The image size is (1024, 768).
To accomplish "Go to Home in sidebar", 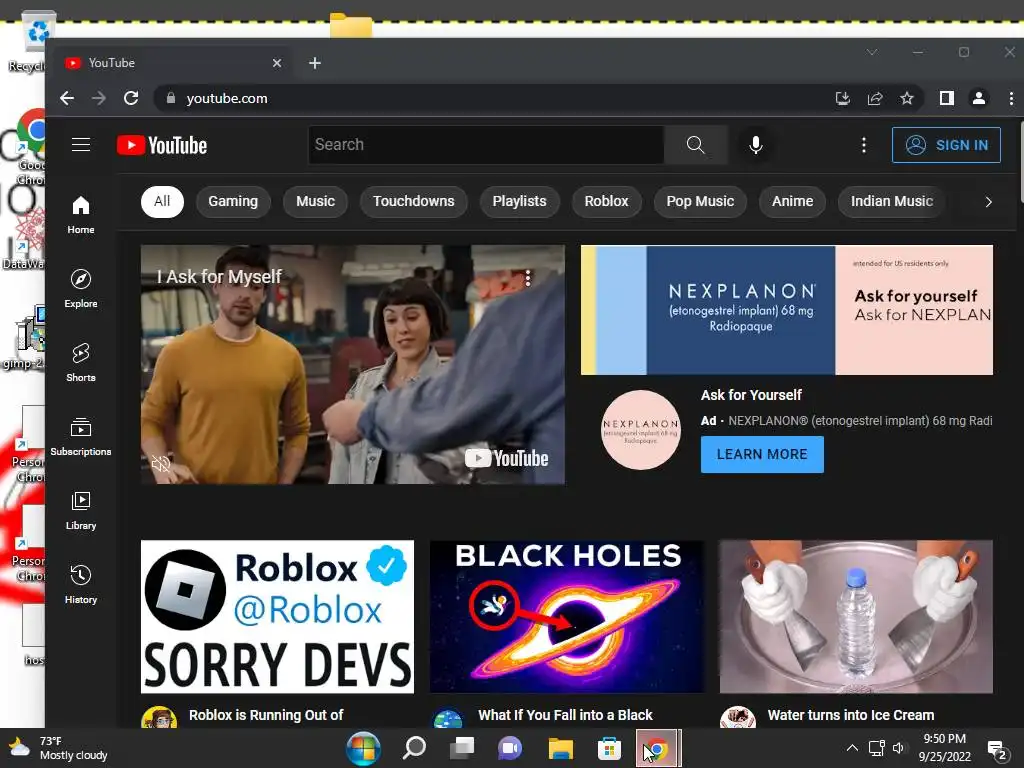I will pyautogui.click(x=80, y=215).
